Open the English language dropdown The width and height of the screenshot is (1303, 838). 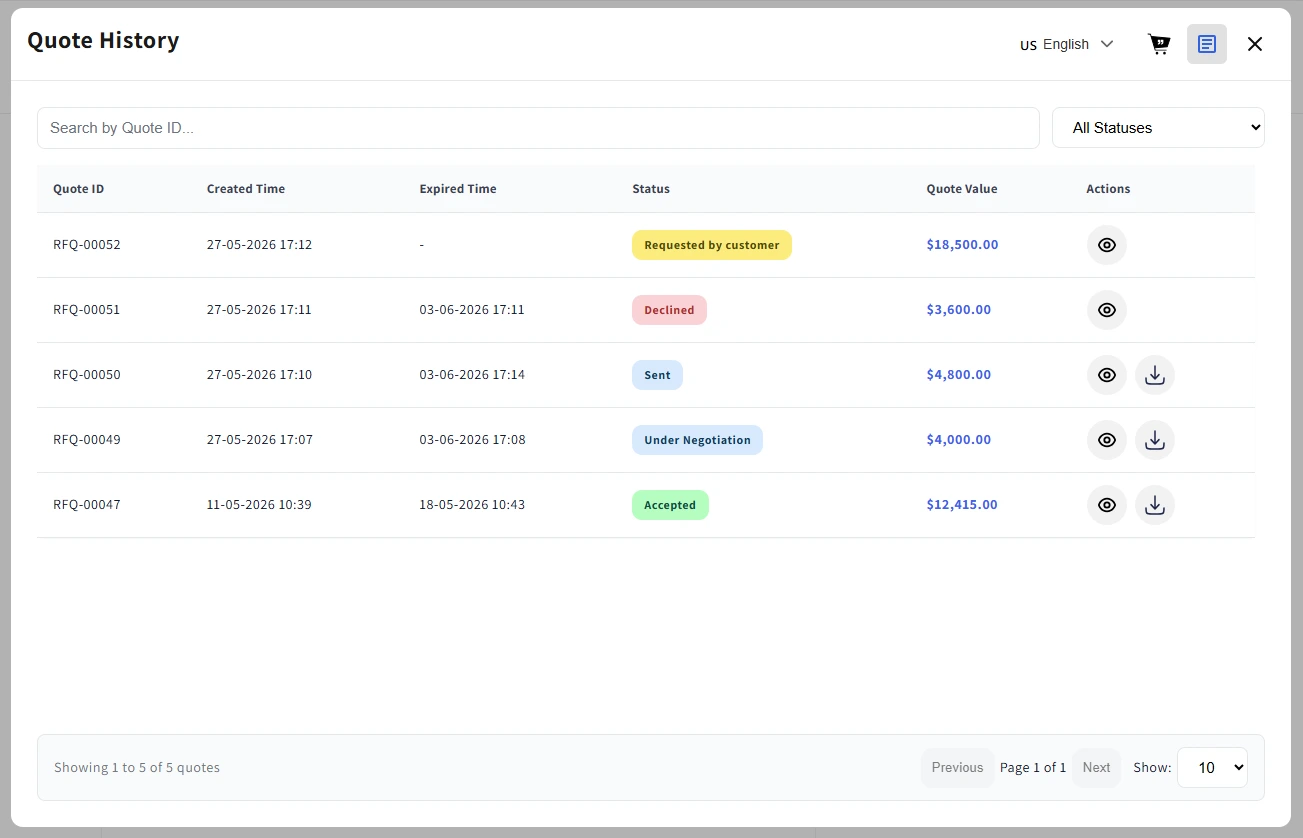click(1066, 44)
